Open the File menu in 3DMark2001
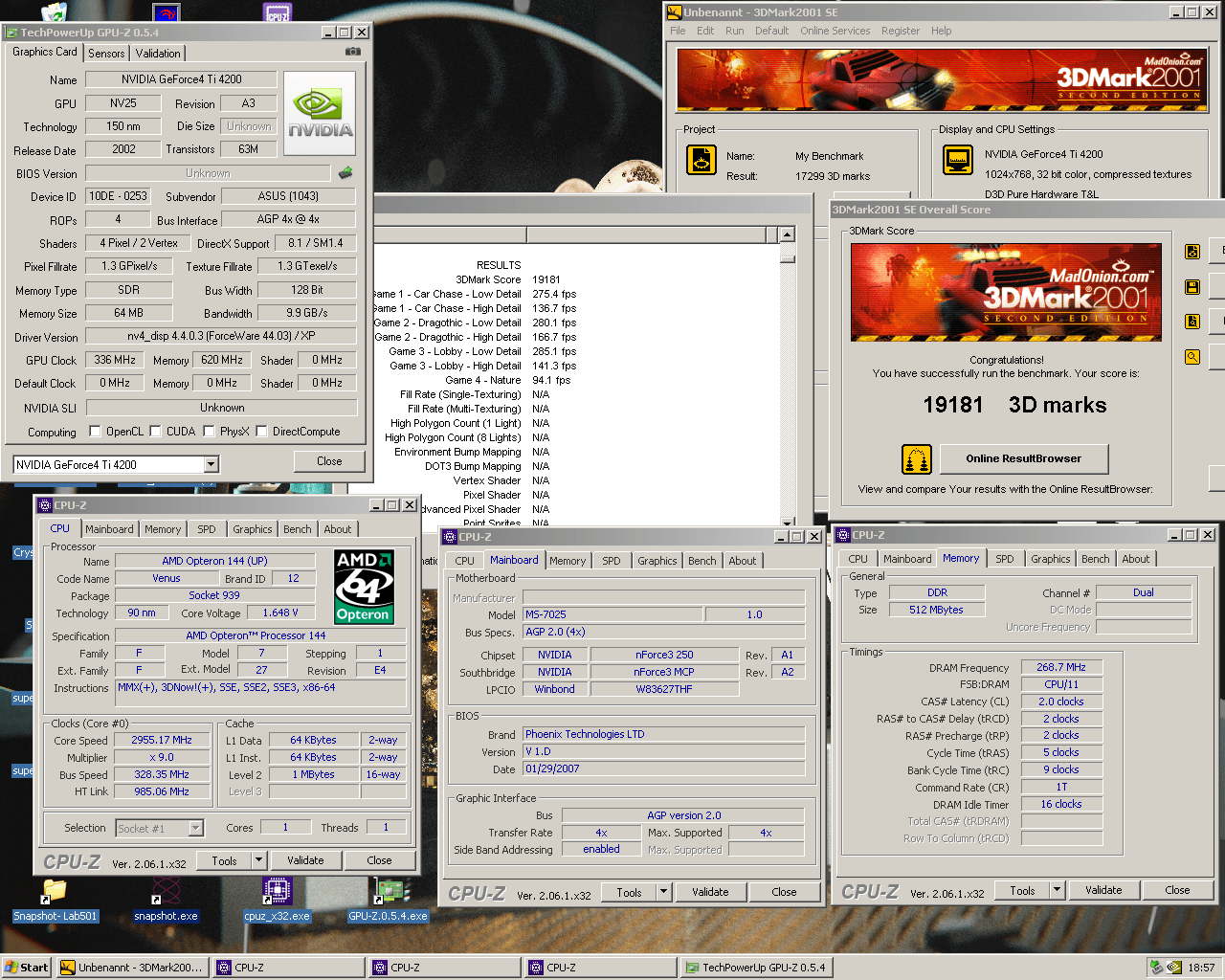The width and height of the screenshot is (1225, 980). (678, 31)
